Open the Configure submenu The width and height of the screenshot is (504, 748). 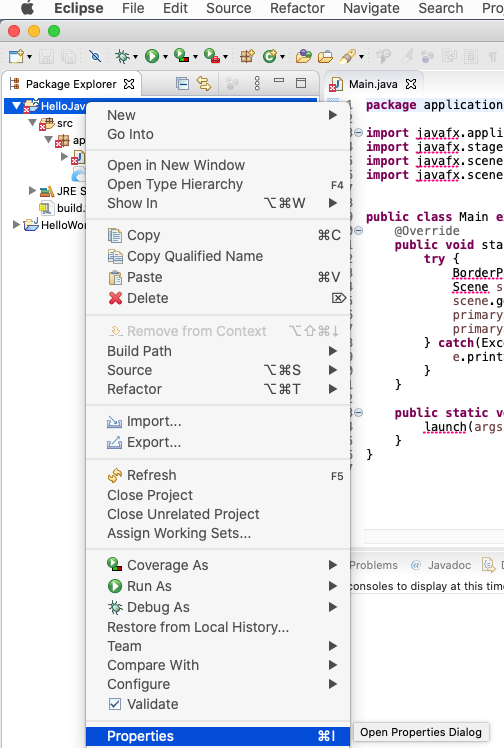(217, 685)
